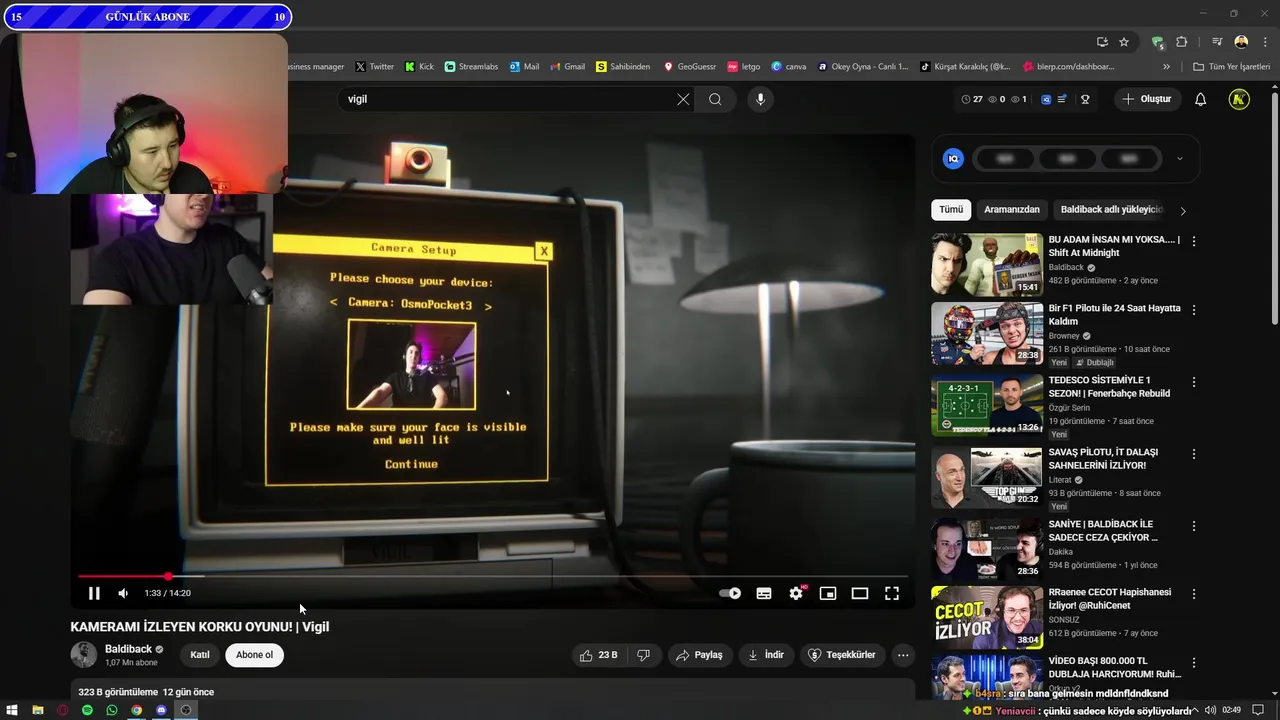Toggle theater mode view

click(860, 593)
